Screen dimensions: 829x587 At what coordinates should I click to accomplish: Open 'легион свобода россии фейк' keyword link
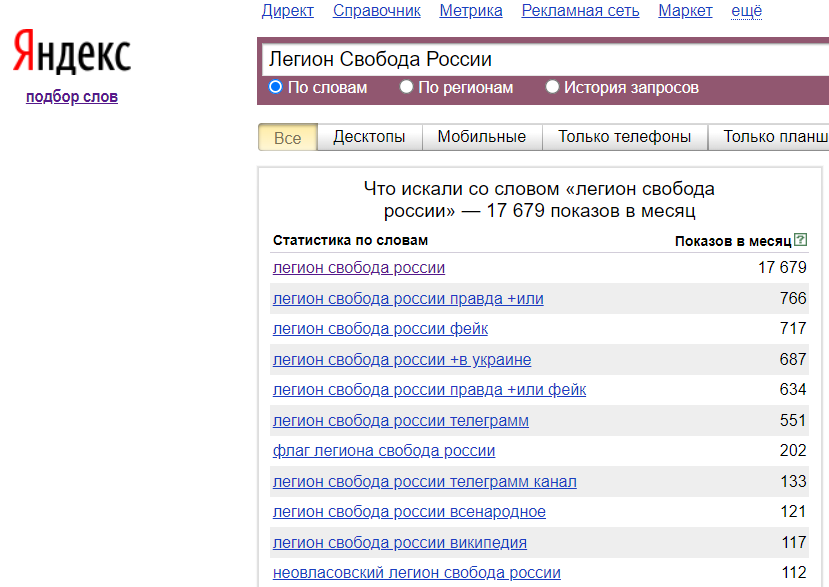[380, 329]
